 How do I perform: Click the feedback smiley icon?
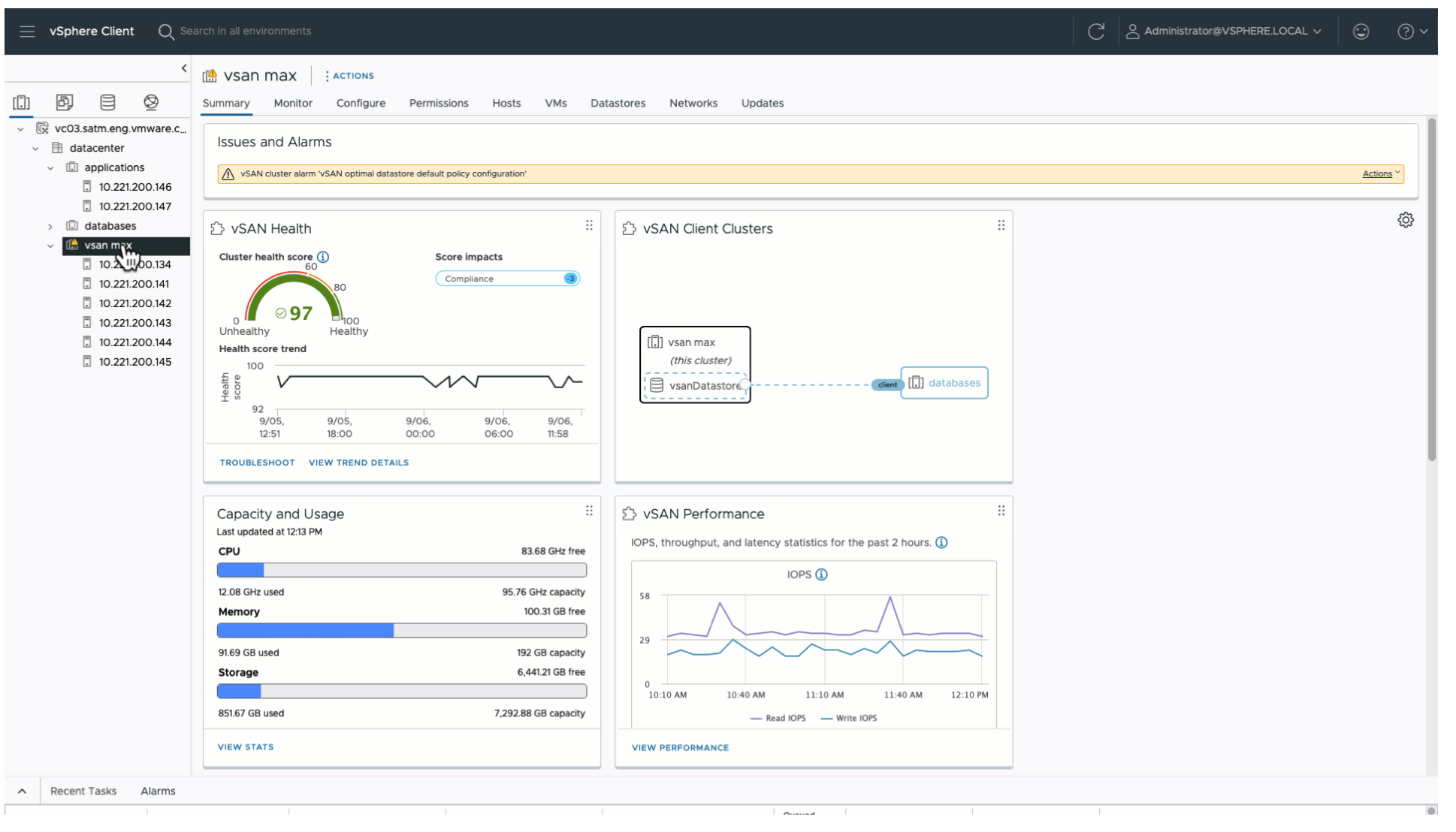pyautogui.click(x=1361, y=32)
